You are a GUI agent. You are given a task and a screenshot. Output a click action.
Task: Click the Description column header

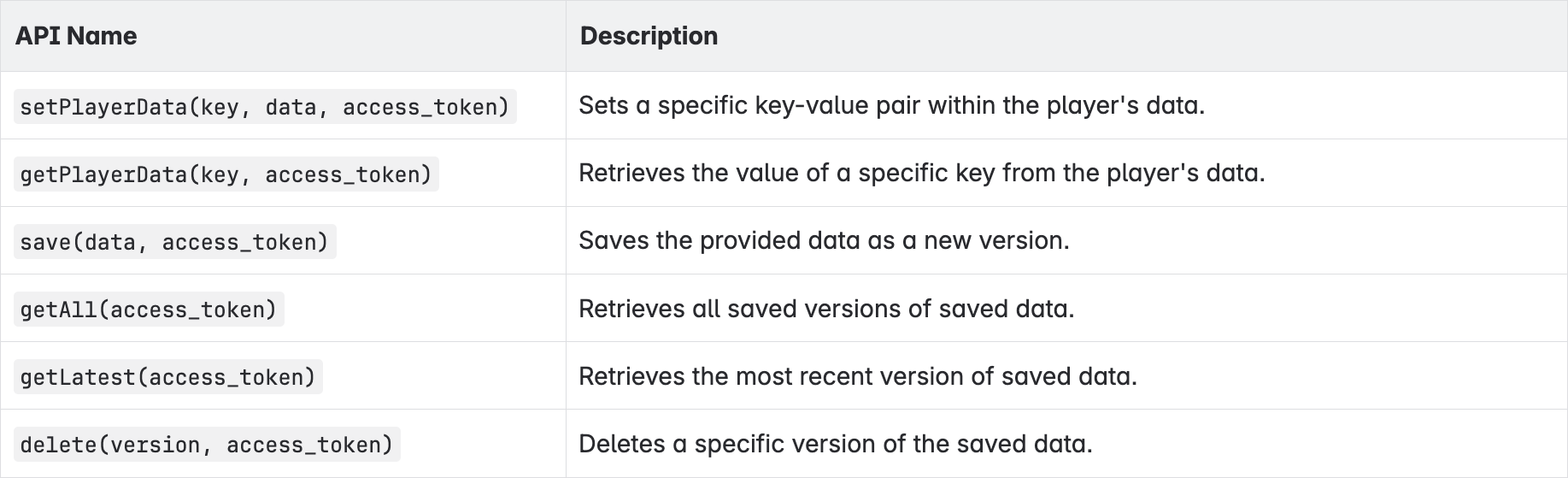[649, 36]
